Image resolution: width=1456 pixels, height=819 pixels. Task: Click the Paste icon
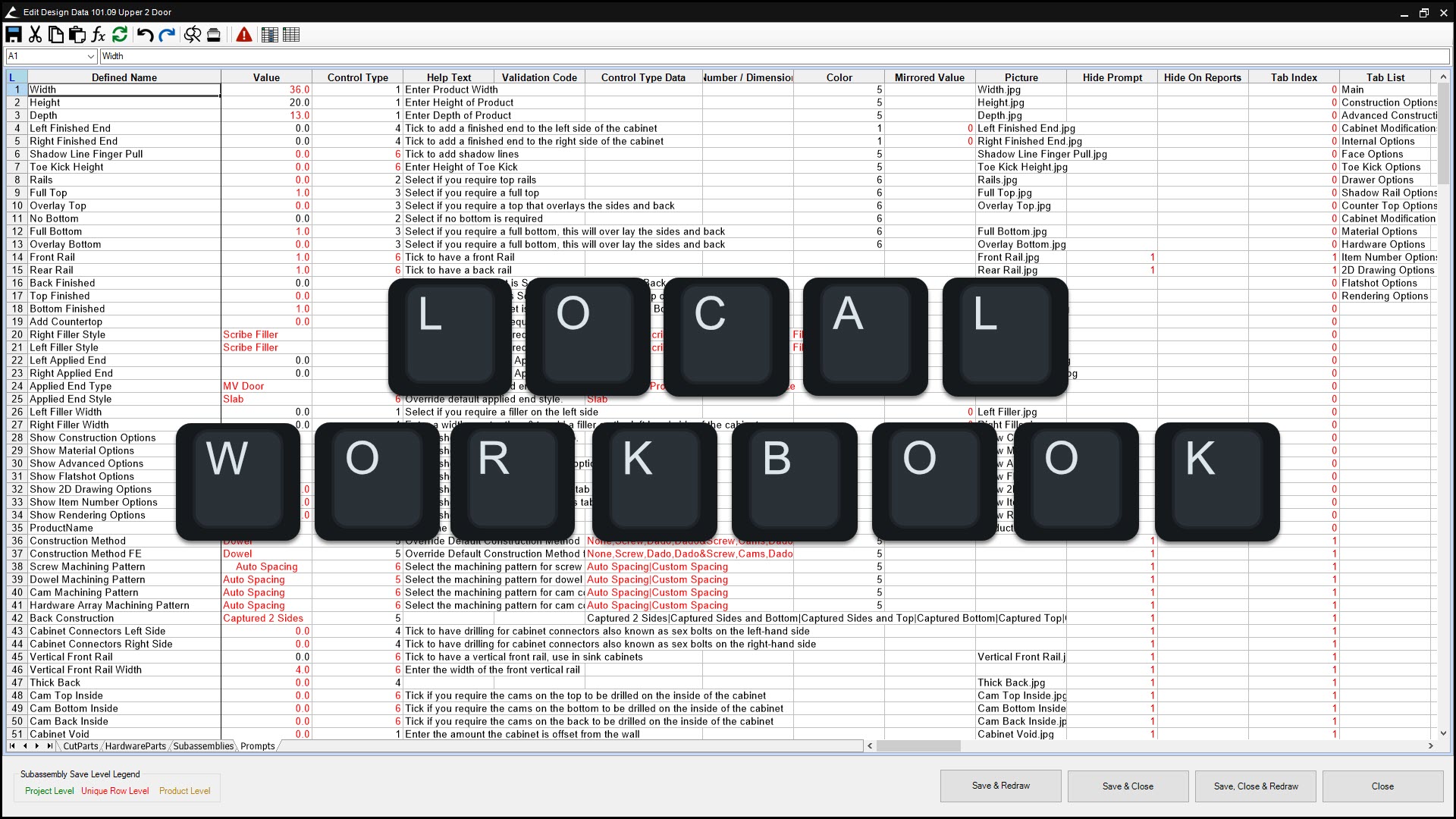[77, 34]
